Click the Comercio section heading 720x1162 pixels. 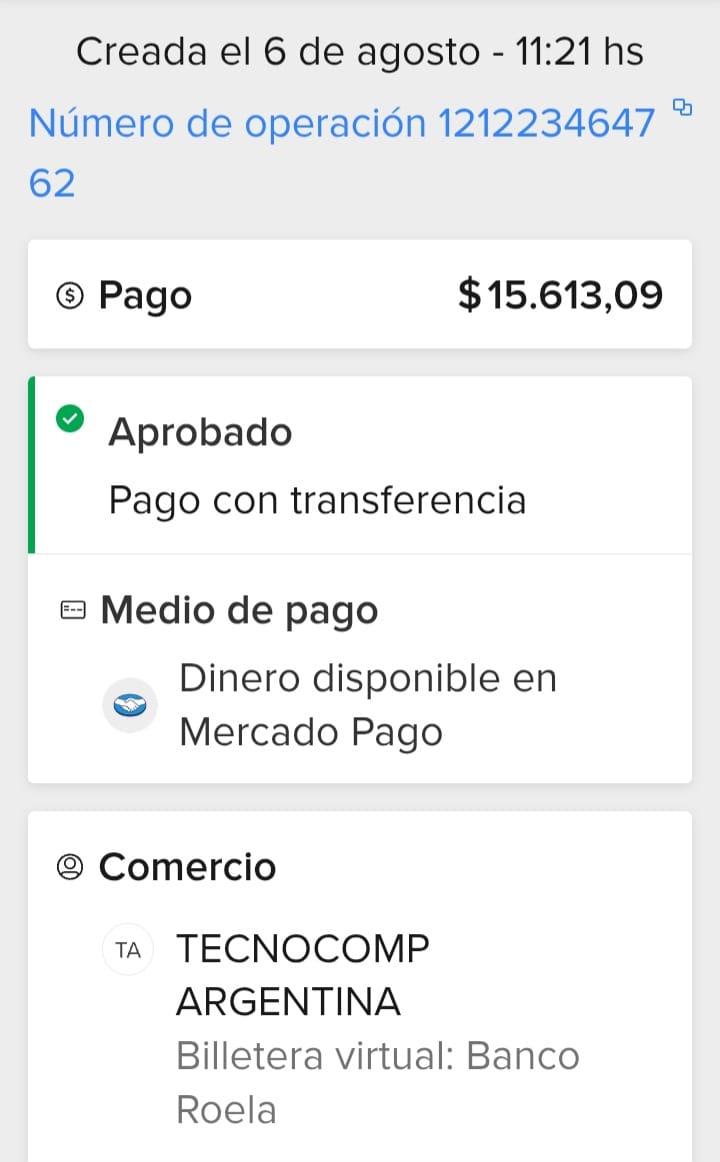pyautogui.click(x=187, y=867)
